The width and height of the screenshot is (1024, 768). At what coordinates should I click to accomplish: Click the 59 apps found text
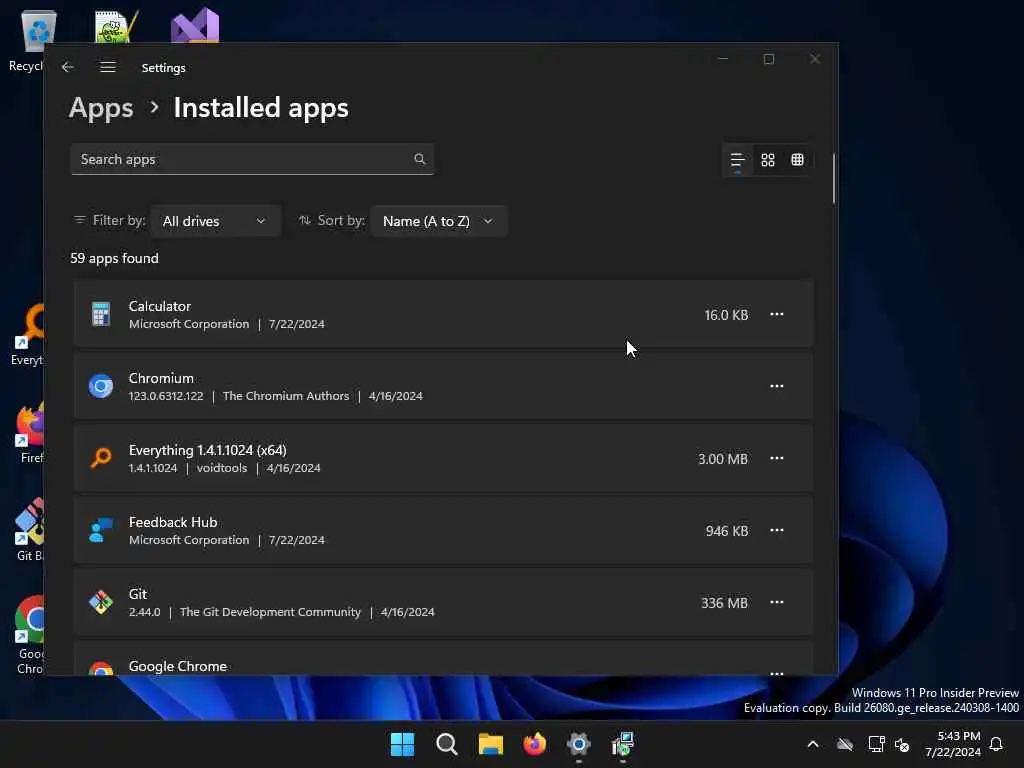click(x=114, y=258)
